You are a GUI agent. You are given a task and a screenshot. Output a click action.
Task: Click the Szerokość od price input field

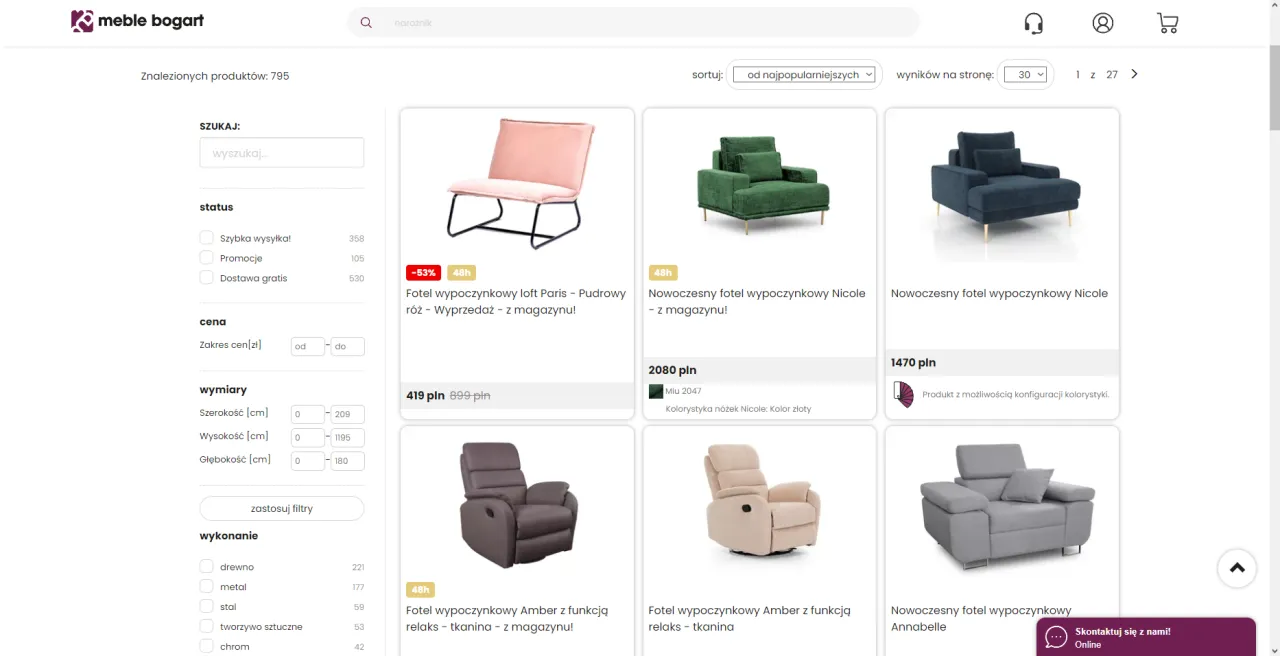(307, 413)
